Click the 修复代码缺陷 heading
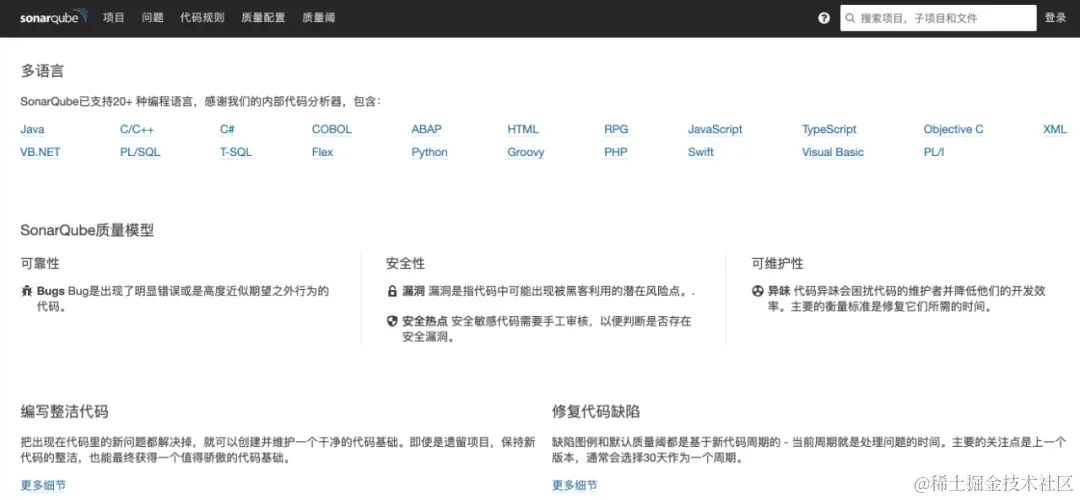This screenshot has width=1080, height=500. click(596, 412)
